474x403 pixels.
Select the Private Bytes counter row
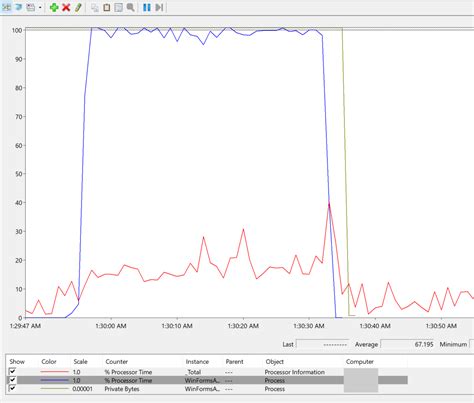click(x=207, y=389)
